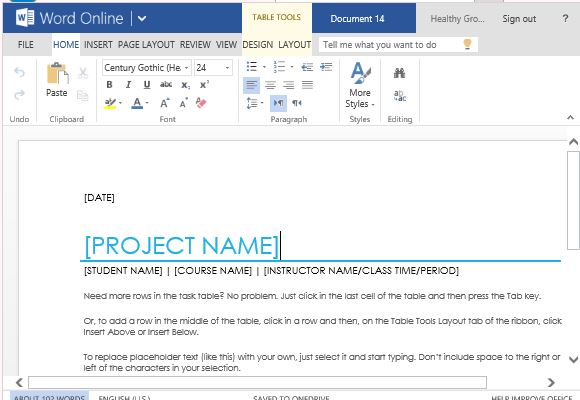Toggle Underline formatting
The width and height of the screenshot is (580, 400).
147,85
